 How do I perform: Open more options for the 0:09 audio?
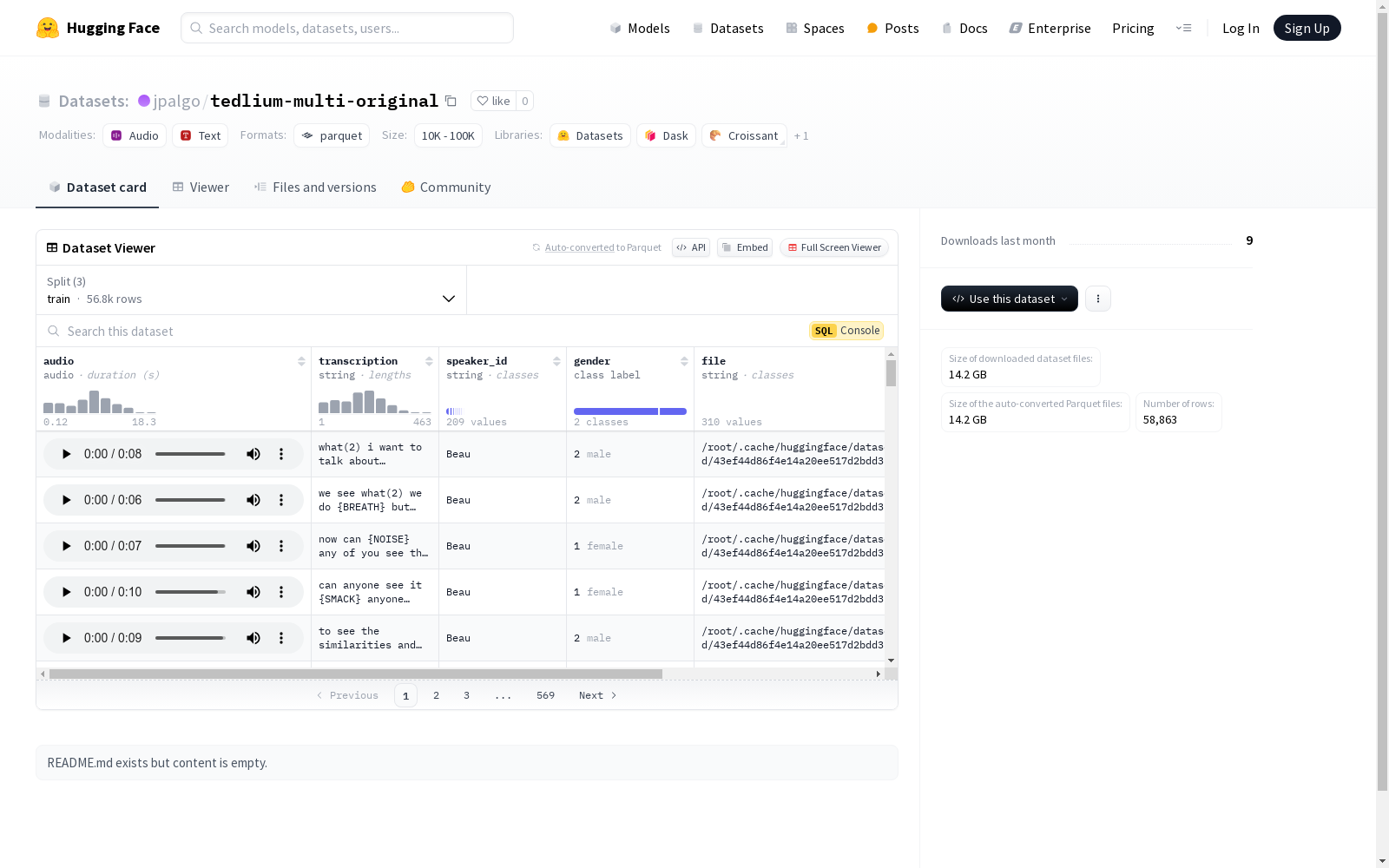pos(281,638)
